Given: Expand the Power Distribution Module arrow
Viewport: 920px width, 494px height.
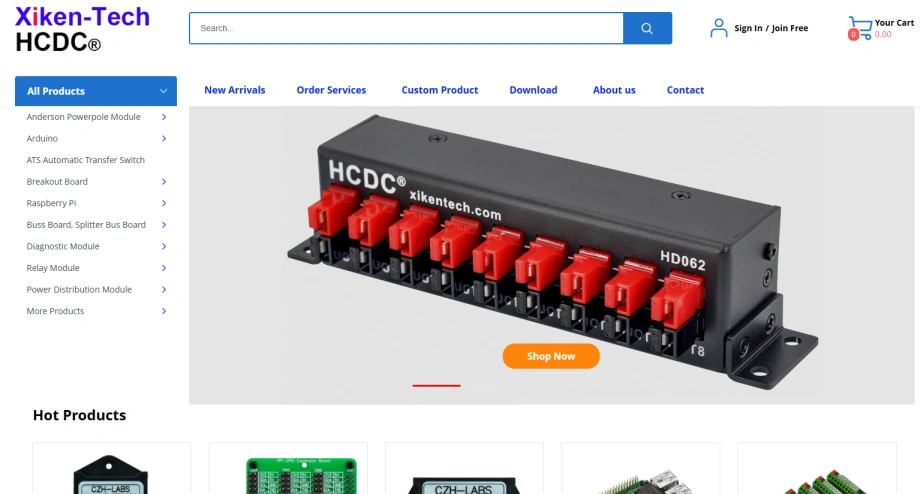Looking at the screenshot, I should (x=164, y=289).
